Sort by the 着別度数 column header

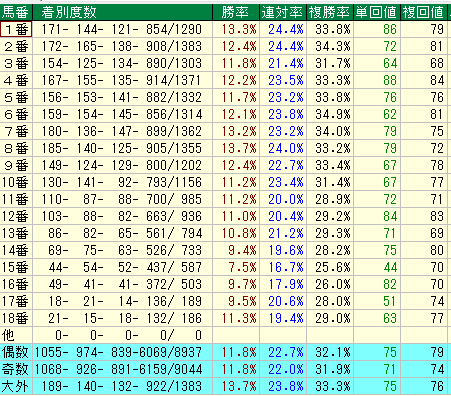123,12
